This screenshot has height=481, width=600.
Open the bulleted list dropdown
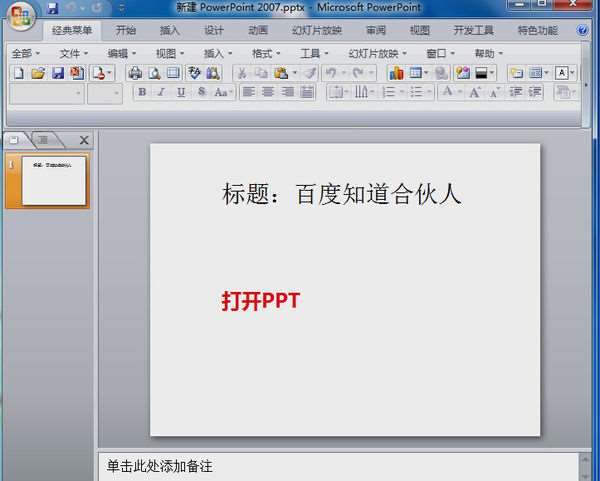(x=420, y=92)
